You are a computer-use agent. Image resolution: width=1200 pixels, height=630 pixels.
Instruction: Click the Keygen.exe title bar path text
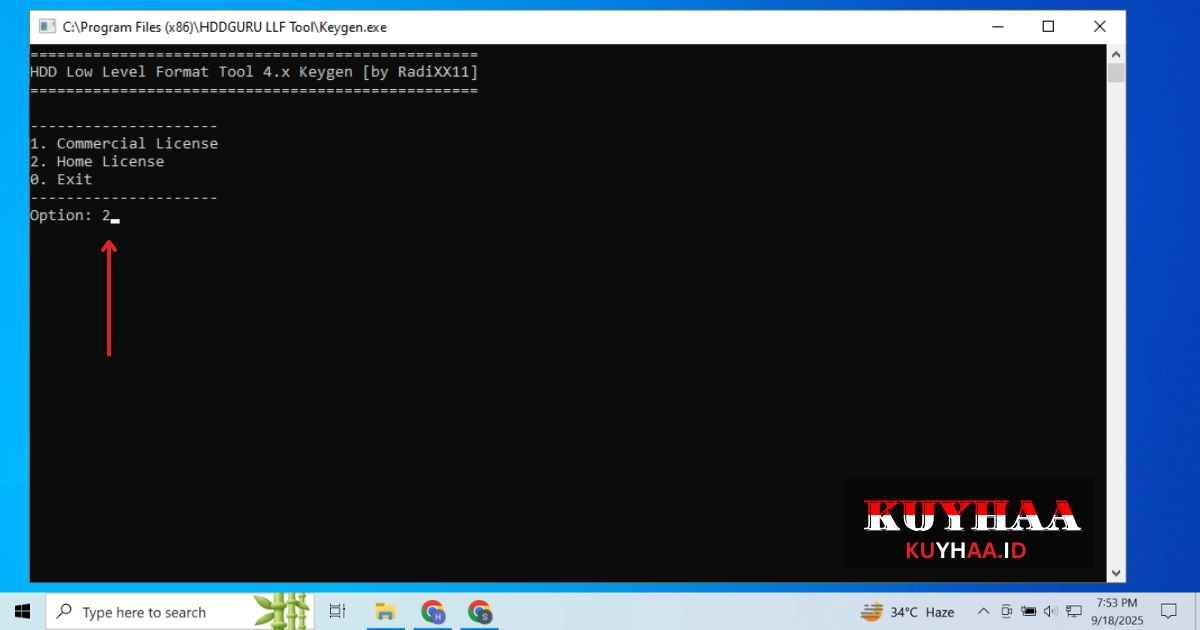point(225,27)
